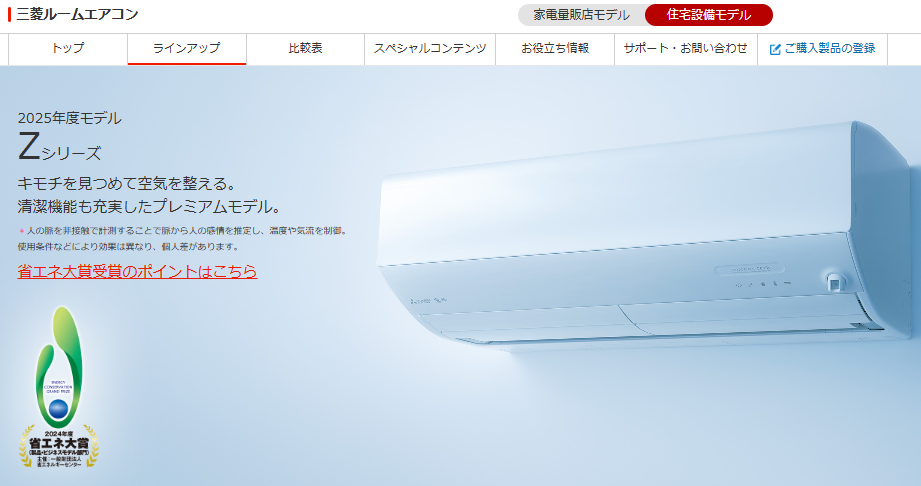Click the Mitsubishi logo on the air conditioner
Viewport: 921px width, 486px height.
(428, 301)
